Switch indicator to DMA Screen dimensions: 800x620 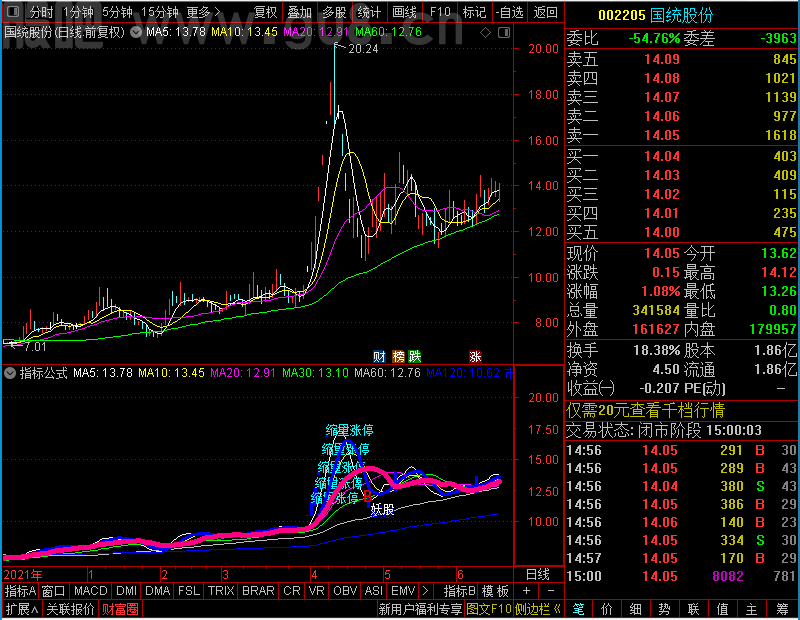(158, 591)
